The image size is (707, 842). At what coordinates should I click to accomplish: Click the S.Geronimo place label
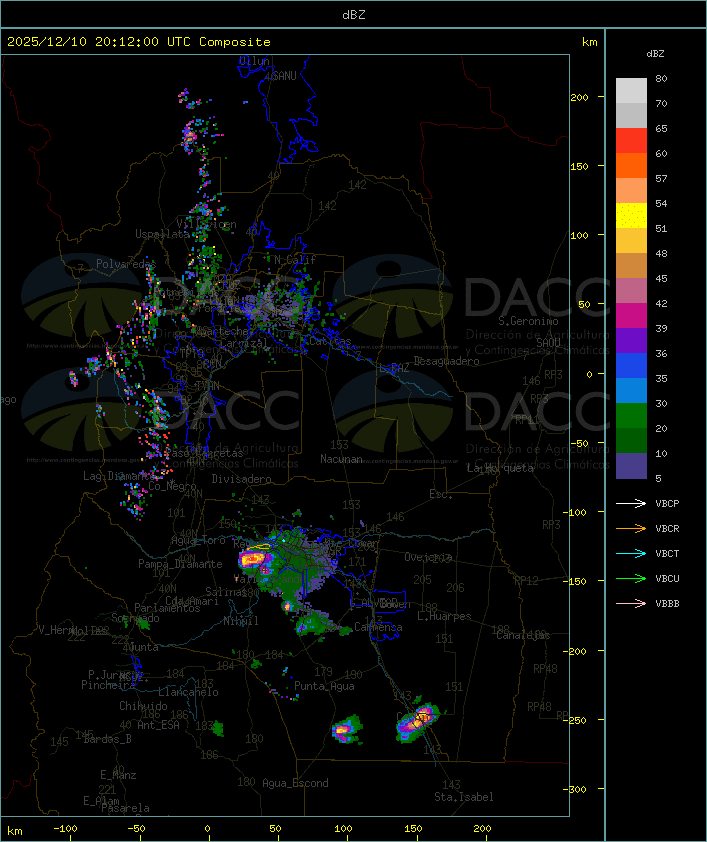click(x=528, y=321)
